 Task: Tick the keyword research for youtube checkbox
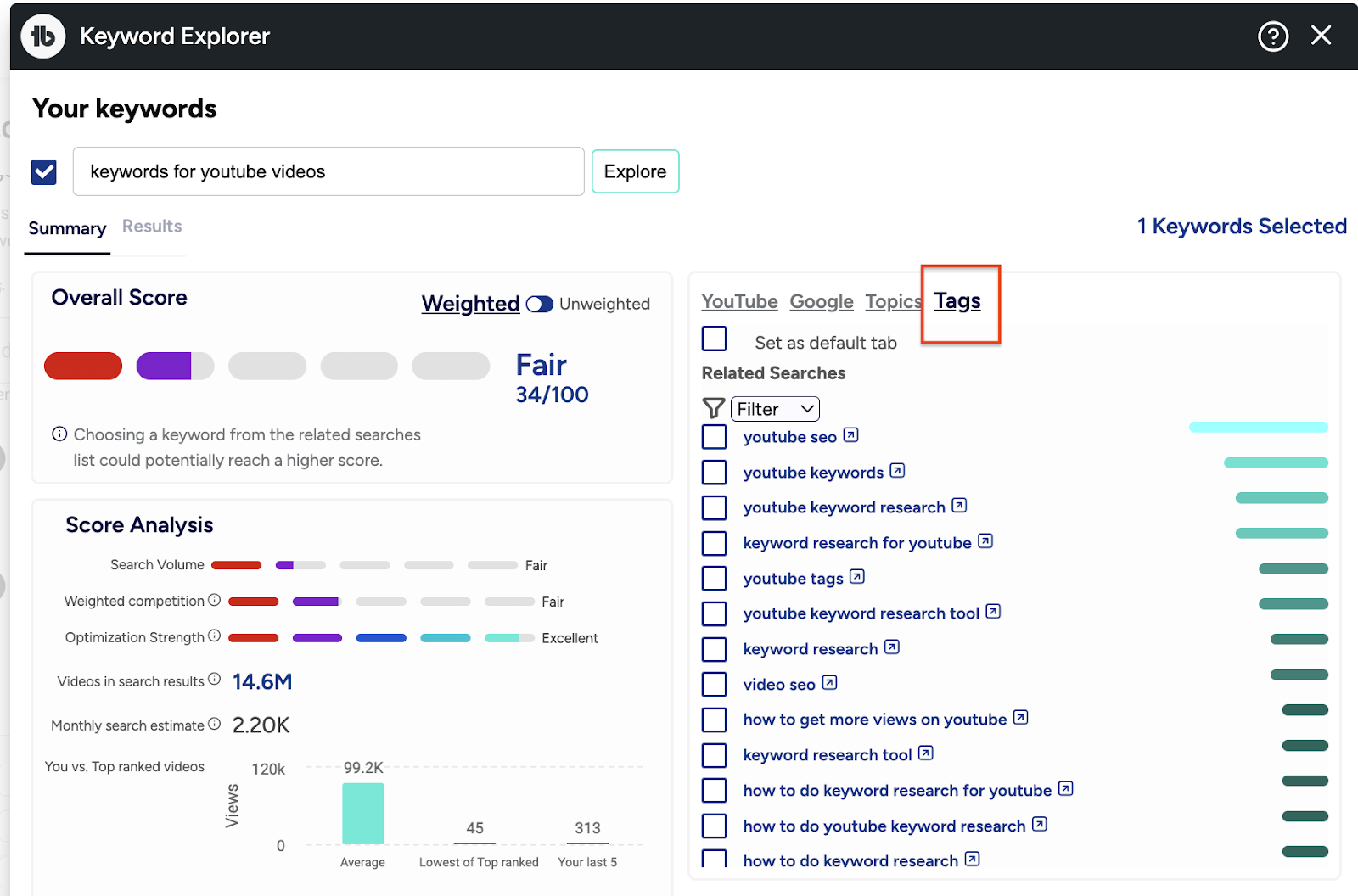tap(715, 543)
